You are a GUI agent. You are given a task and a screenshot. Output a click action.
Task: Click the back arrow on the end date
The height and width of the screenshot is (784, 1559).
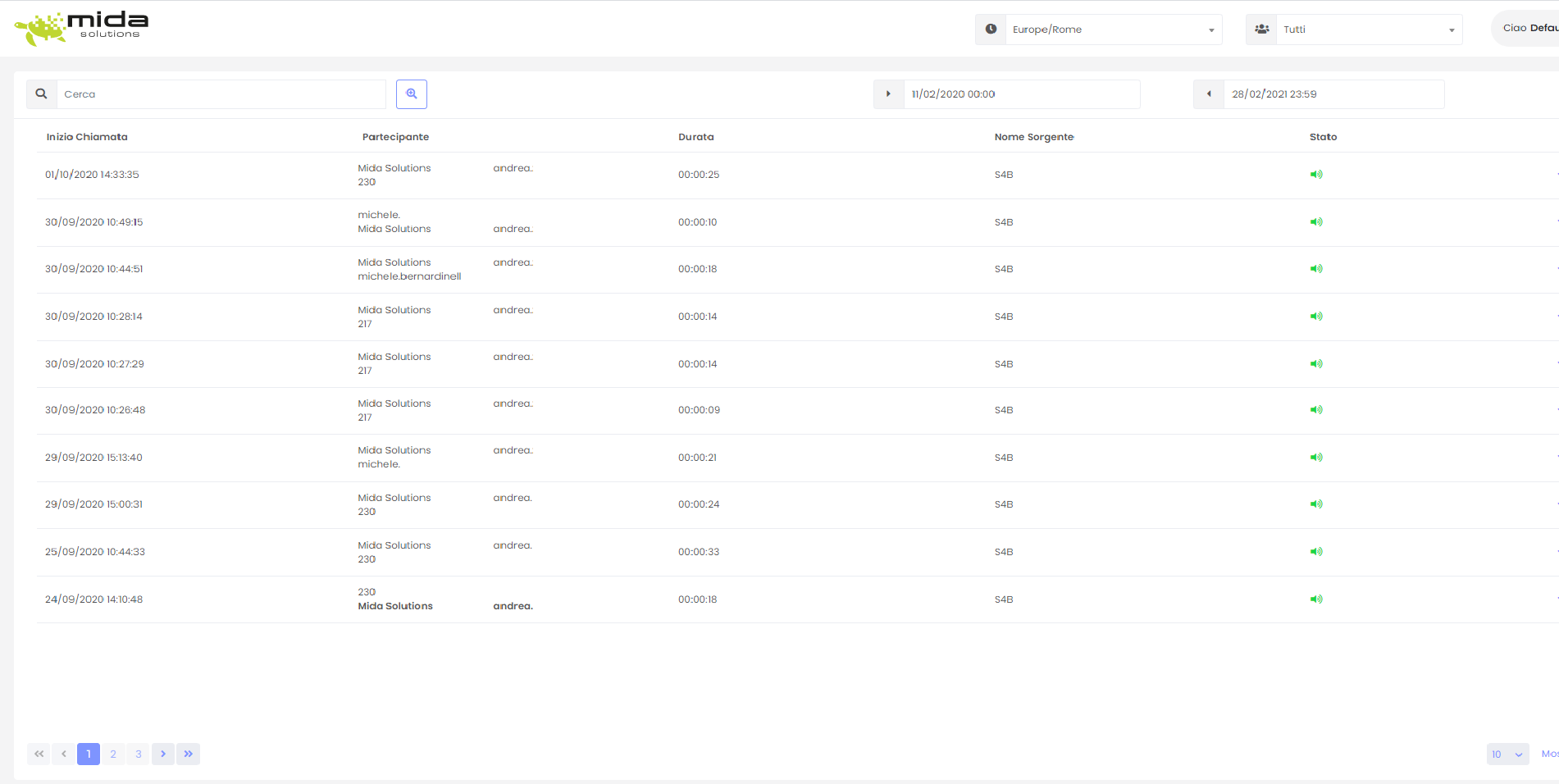[x=1208, y=93]
